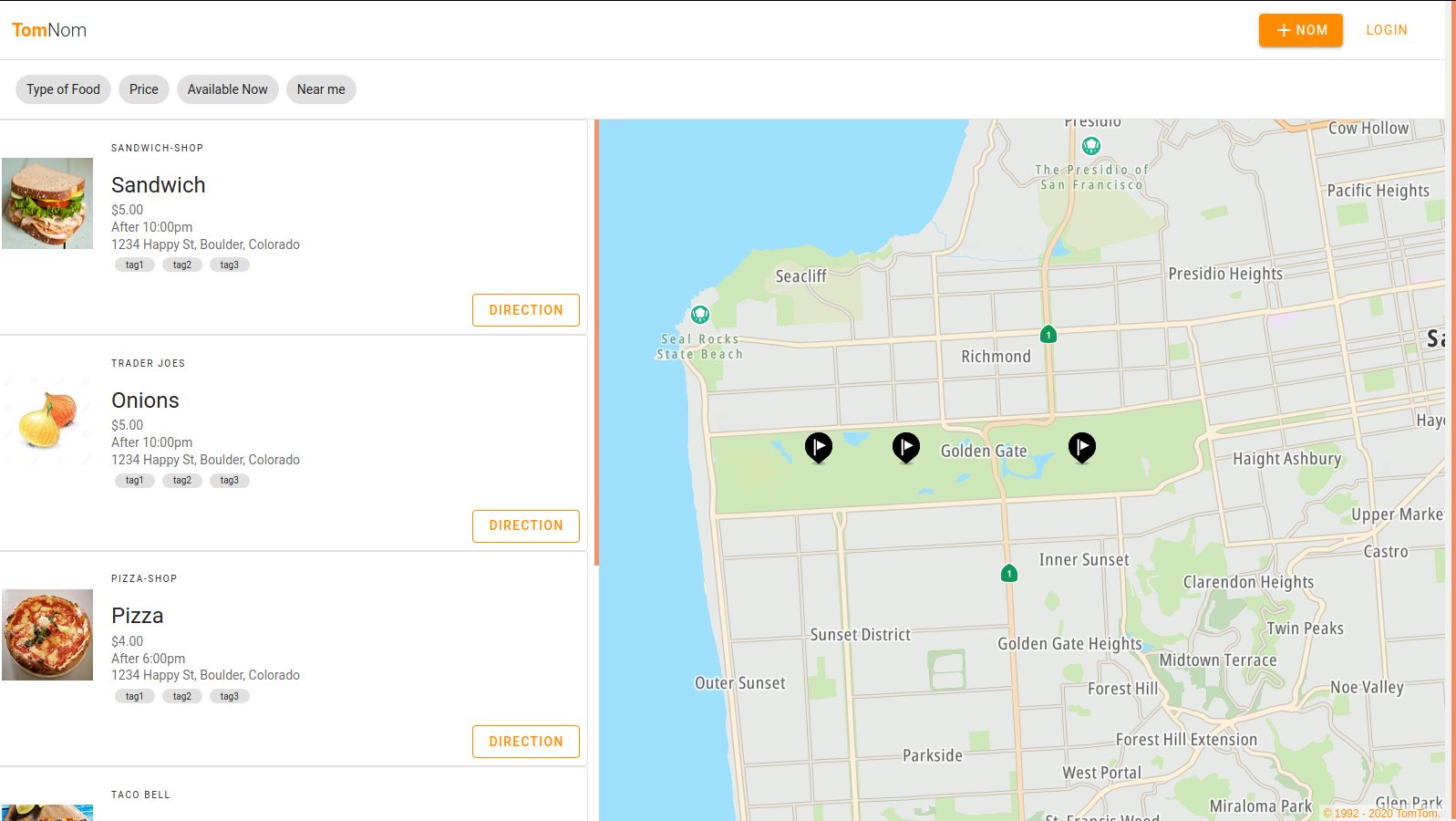This screenshot has width=1456, height=821.
Task: Click the Presidio Heights map label
Action: (1225, 274)
